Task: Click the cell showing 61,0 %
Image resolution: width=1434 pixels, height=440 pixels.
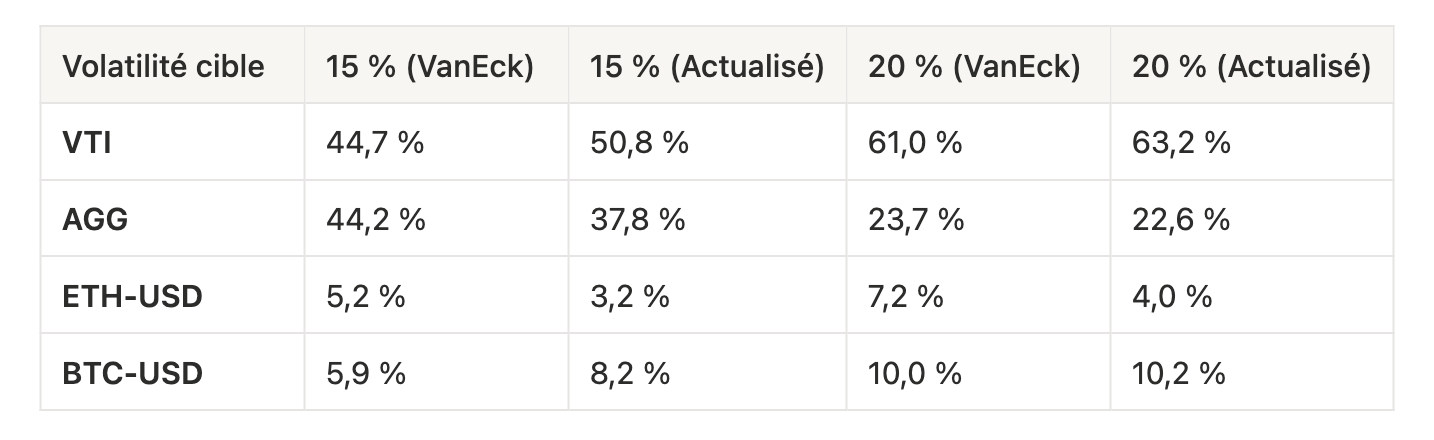Action: pos(979,141)
